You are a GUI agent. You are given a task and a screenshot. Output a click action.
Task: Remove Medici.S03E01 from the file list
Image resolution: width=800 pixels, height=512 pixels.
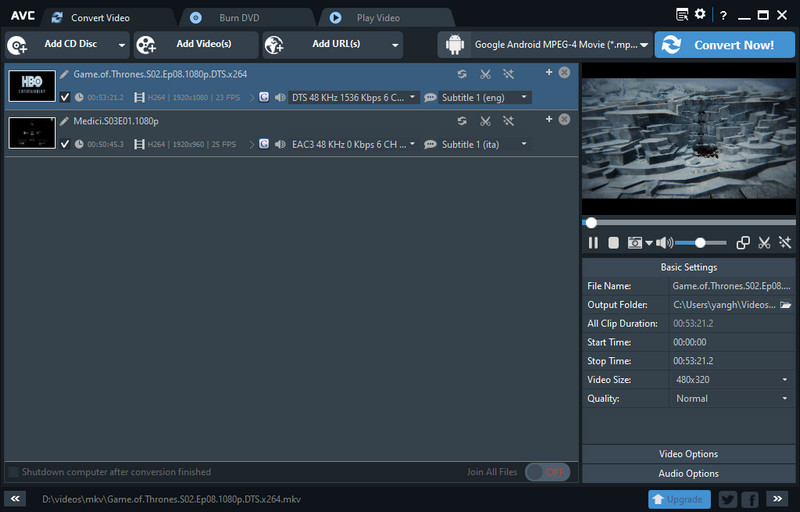coord(564,120)
